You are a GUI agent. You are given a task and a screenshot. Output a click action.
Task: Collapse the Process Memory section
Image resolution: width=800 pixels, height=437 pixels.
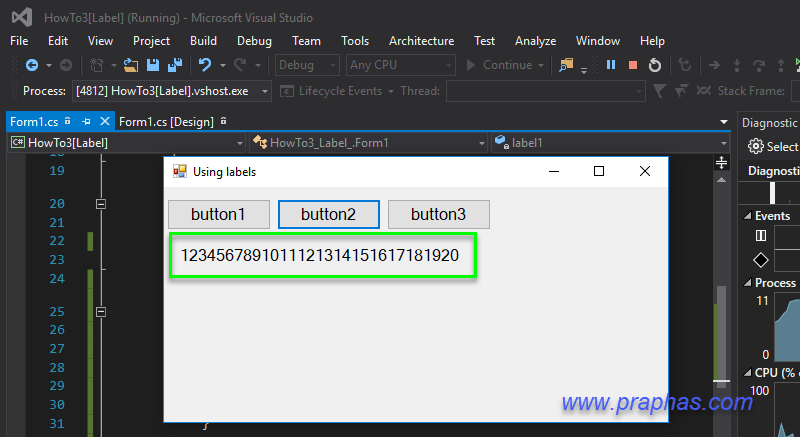tap(747, 282)
